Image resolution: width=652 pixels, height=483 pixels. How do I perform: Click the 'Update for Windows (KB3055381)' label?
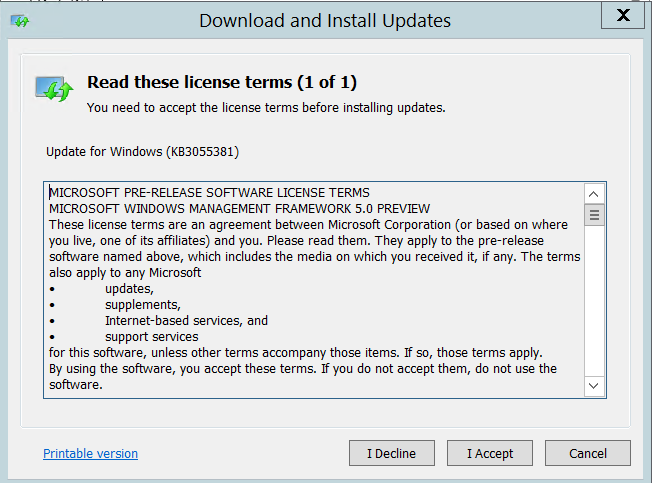click(143, 152)
